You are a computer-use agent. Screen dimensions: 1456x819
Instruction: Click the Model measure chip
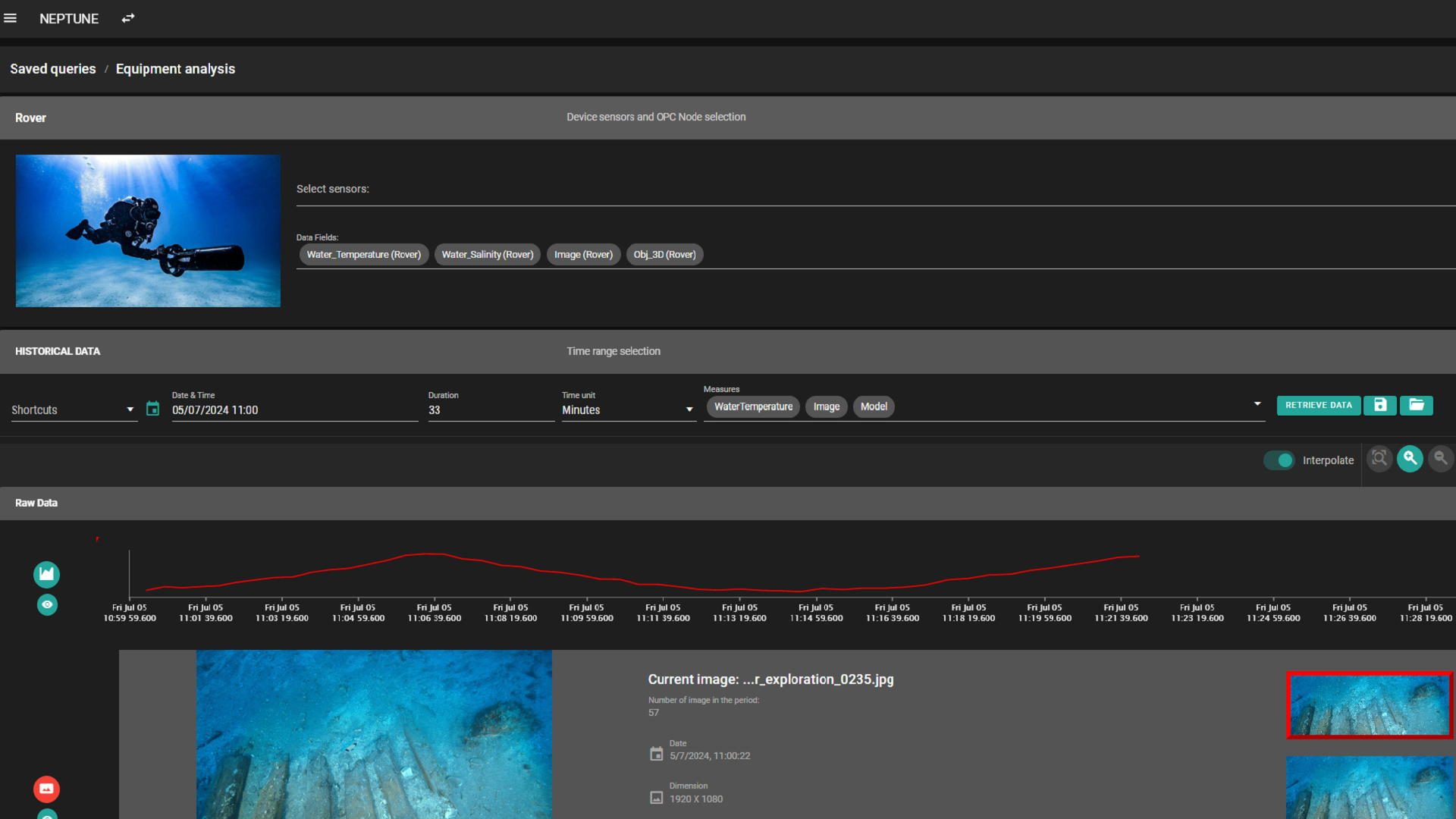(874, 406)
